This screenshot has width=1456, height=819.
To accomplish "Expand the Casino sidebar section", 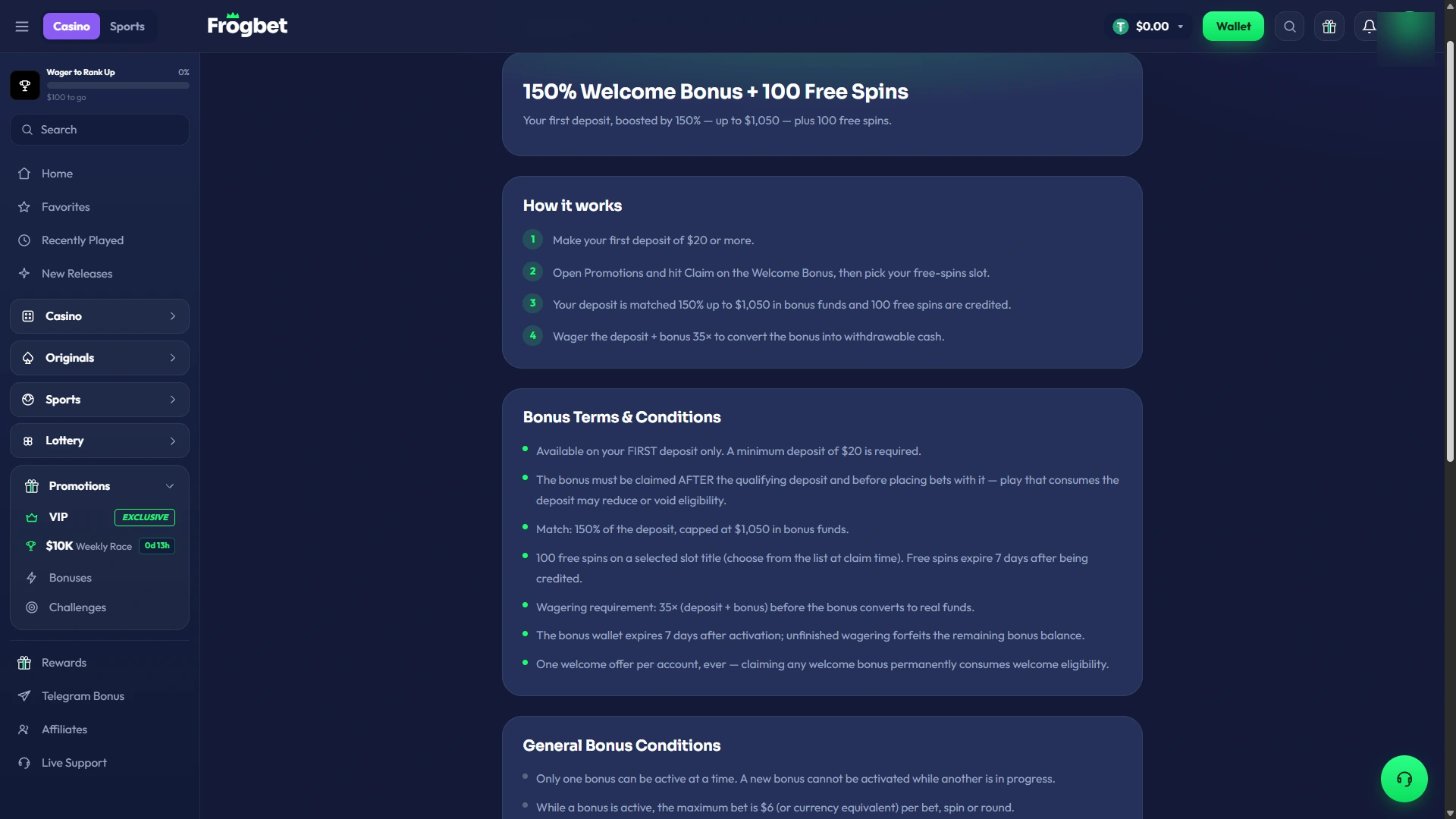I will tap(99, 316).
